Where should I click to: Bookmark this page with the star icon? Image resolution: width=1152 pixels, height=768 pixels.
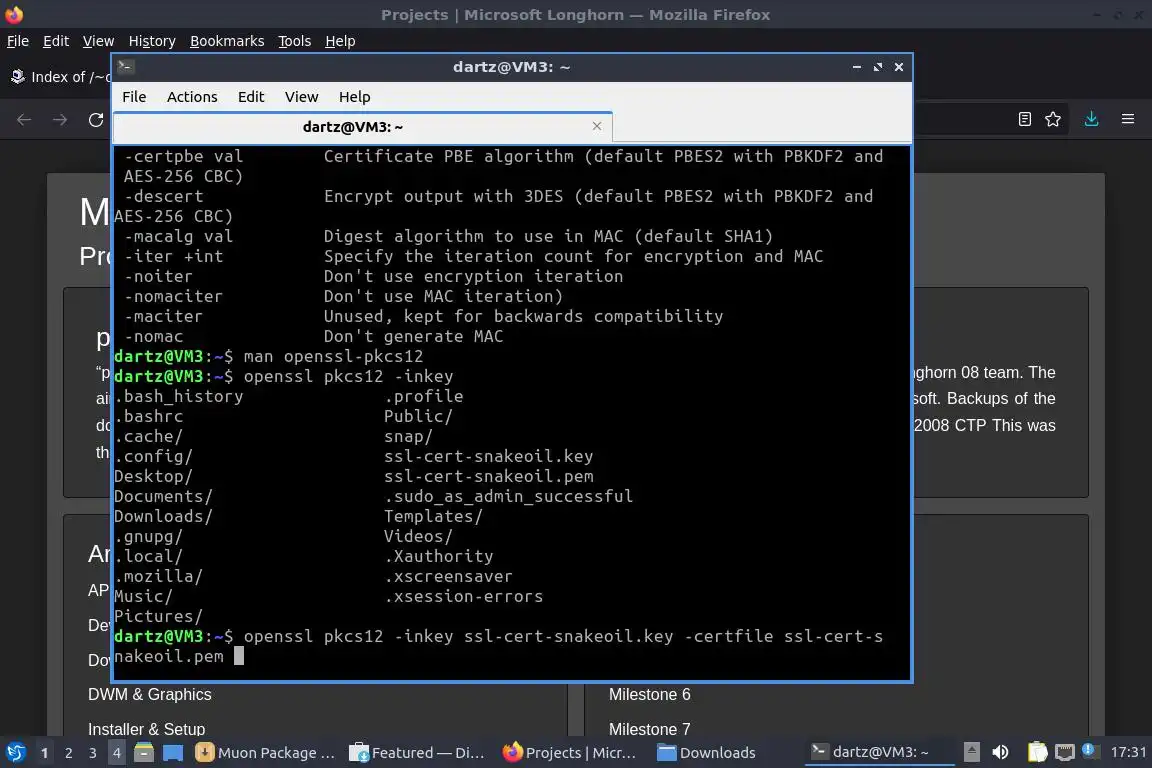click(x=1053, y=119)
